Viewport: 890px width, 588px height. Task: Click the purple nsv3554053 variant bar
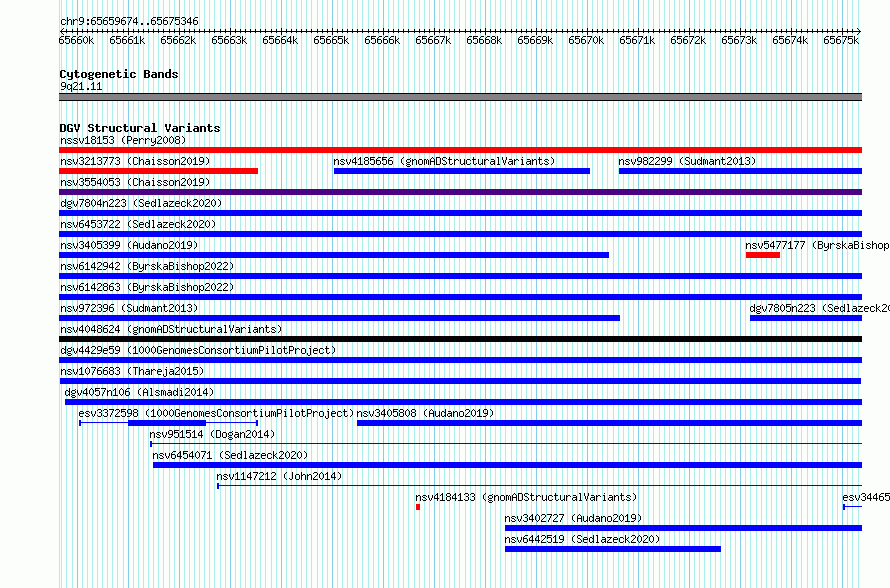(x=460, y=192)
